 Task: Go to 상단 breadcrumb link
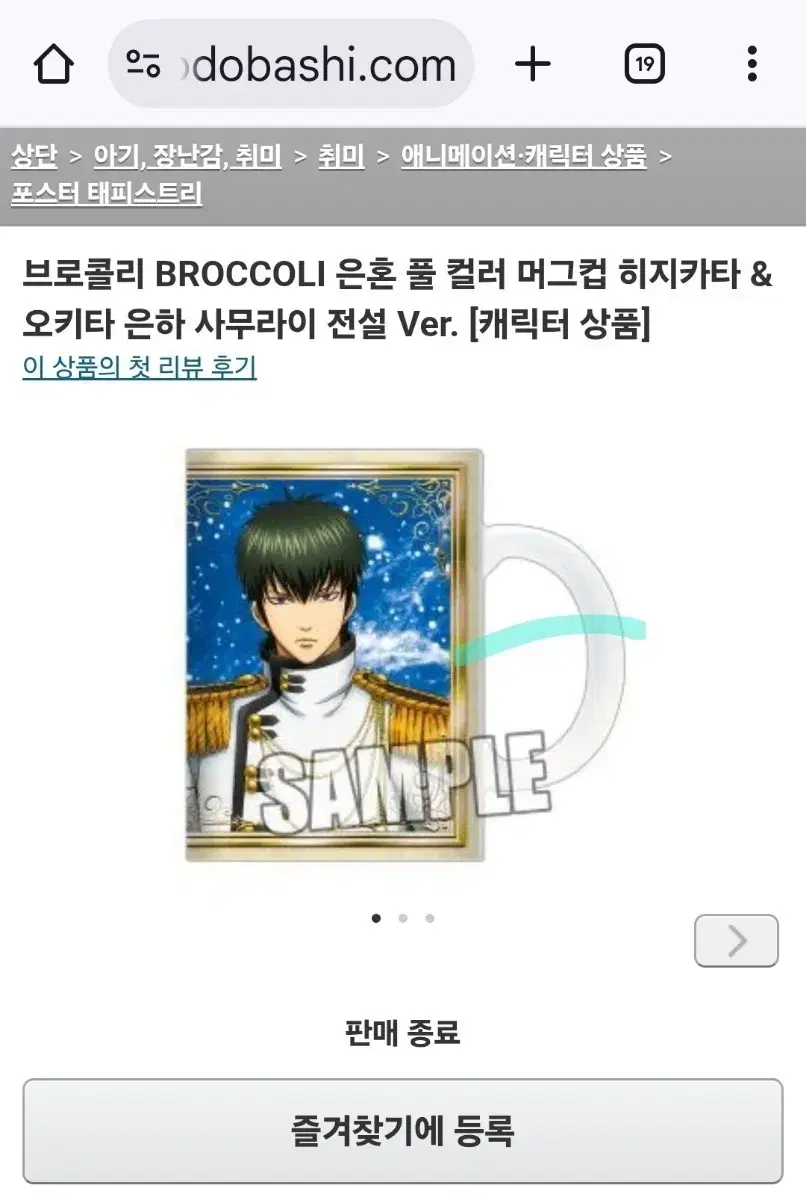coord(34,156)
